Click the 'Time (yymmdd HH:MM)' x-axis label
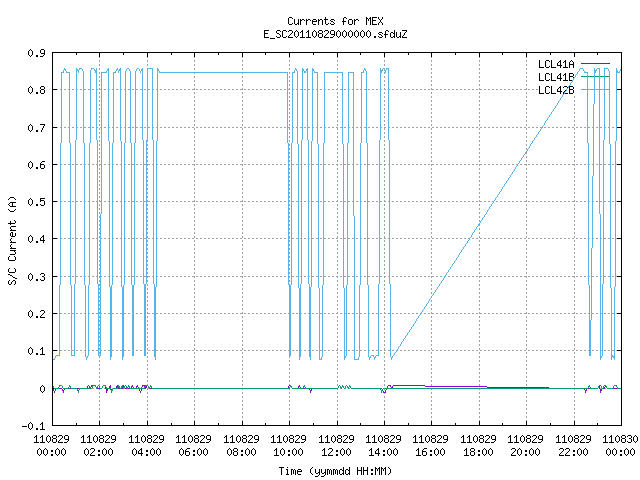This screenshot has width=640, height=480. click(335, 471)
